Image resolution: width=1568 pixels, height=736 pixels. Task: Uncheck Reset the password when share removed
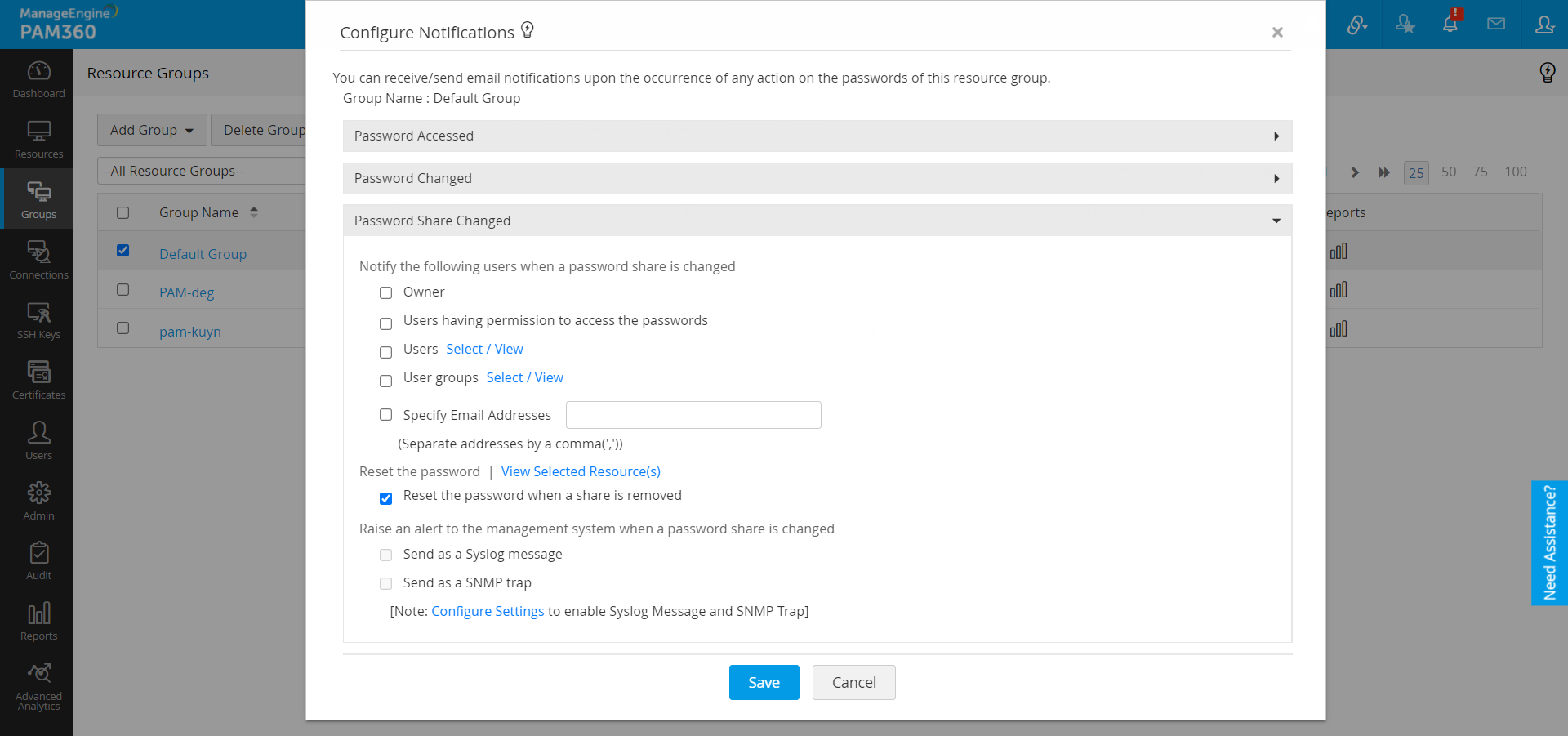click(x=386, y=498)
